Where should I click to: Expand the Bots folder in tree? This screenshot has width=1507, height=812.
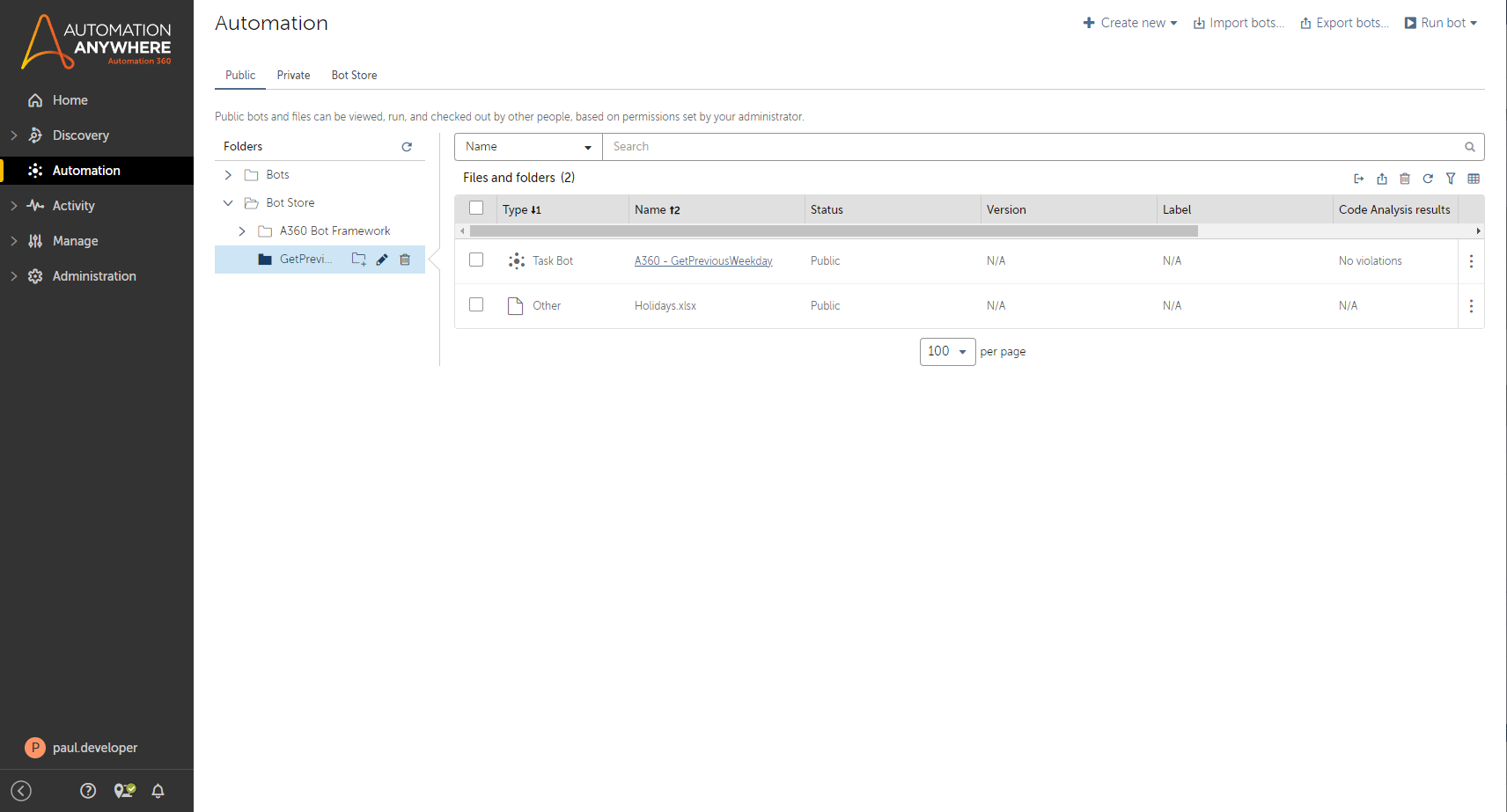click(x=228, y=175)
